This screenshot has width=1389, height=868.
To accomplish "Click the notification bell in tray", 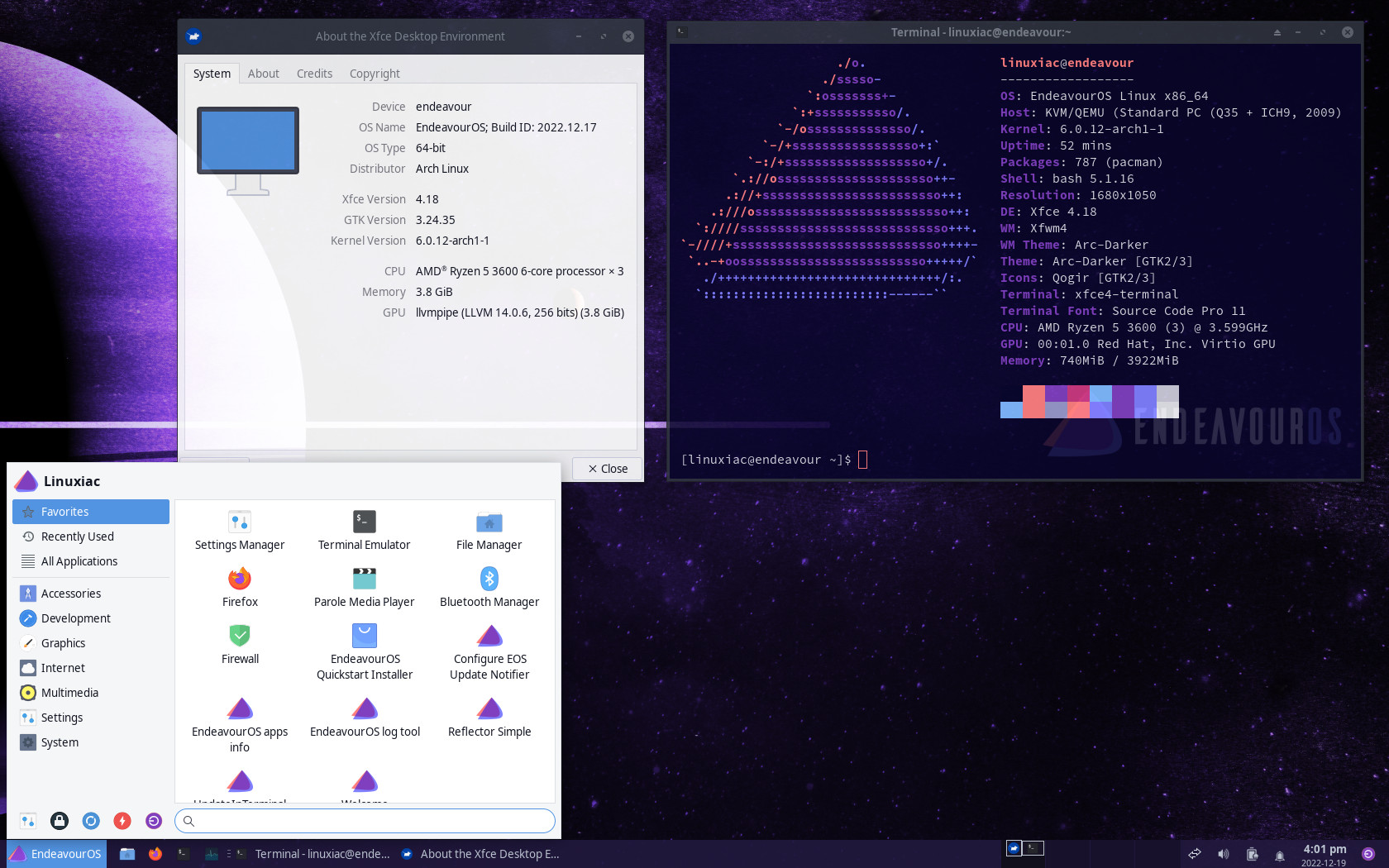I will click(x=1280, y=856).
